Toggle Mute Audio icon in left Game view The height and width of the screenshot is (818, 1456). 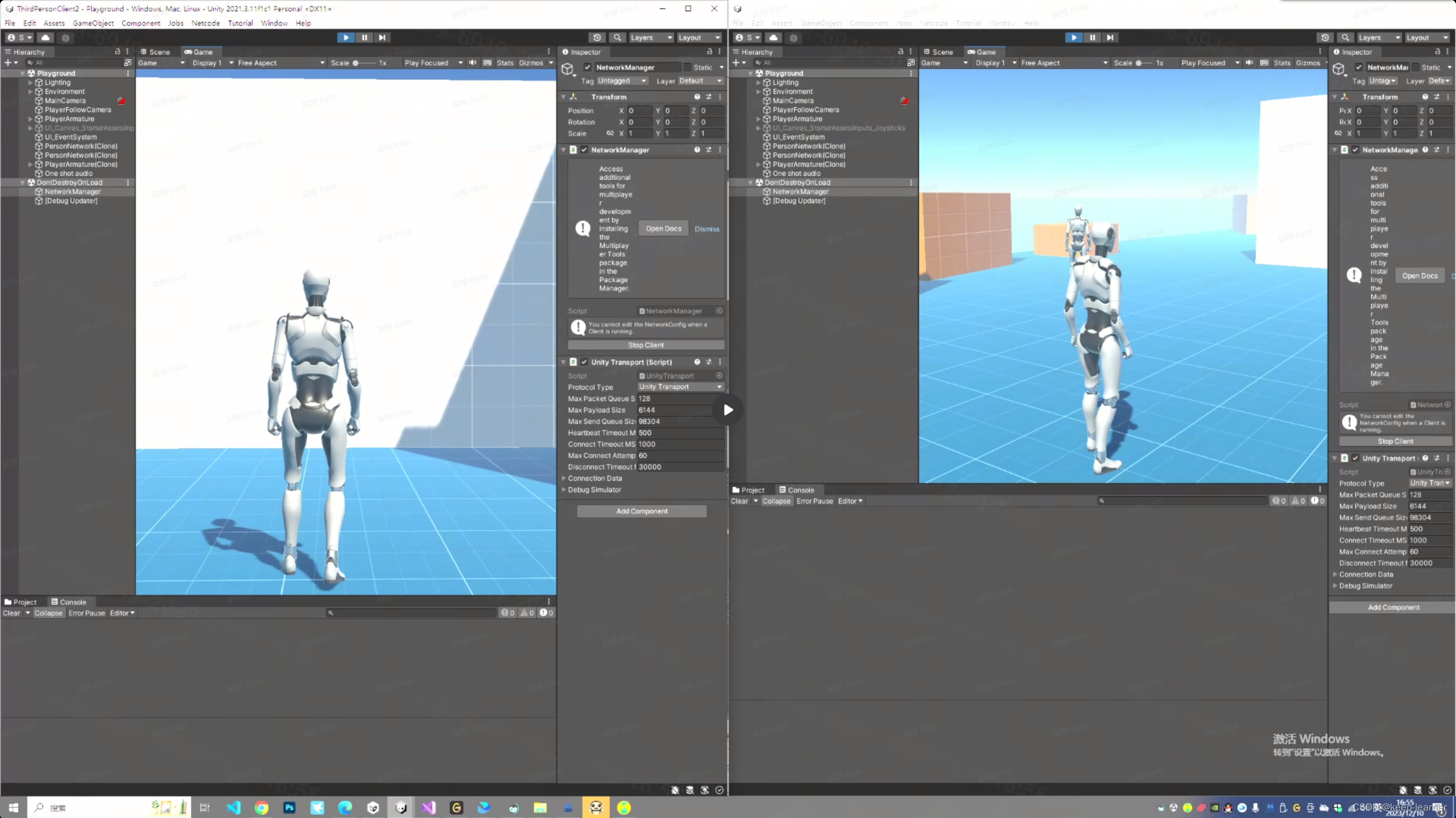473,63
